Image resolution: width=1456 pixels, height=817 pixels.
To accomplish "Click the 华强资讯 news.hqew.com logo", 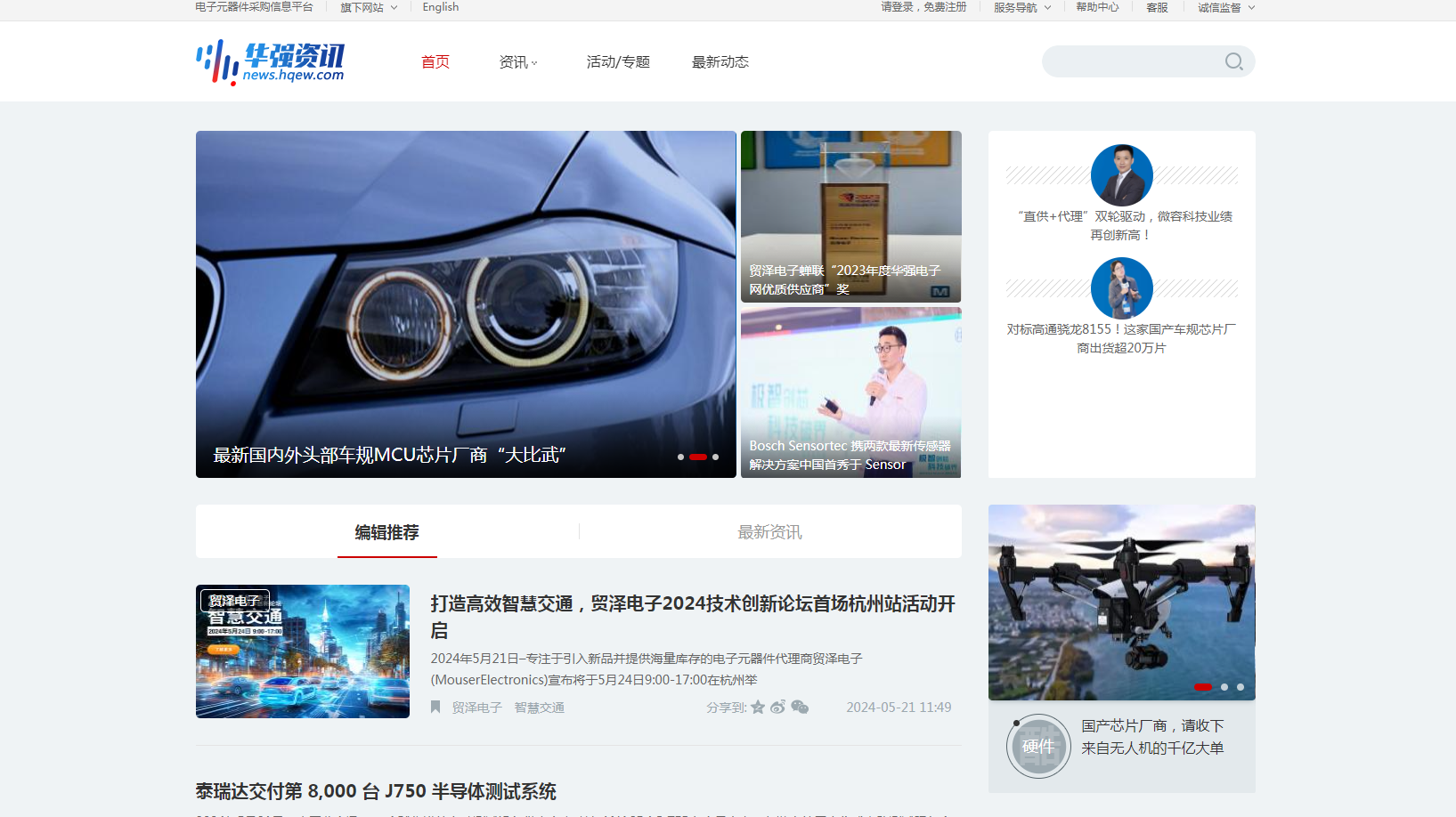I will (270, 61).
